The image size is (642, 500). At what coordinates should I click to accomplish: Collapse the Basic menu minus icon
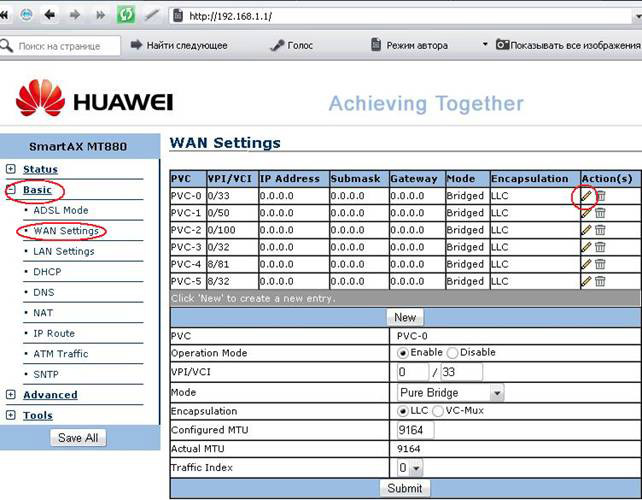point(11,189)
